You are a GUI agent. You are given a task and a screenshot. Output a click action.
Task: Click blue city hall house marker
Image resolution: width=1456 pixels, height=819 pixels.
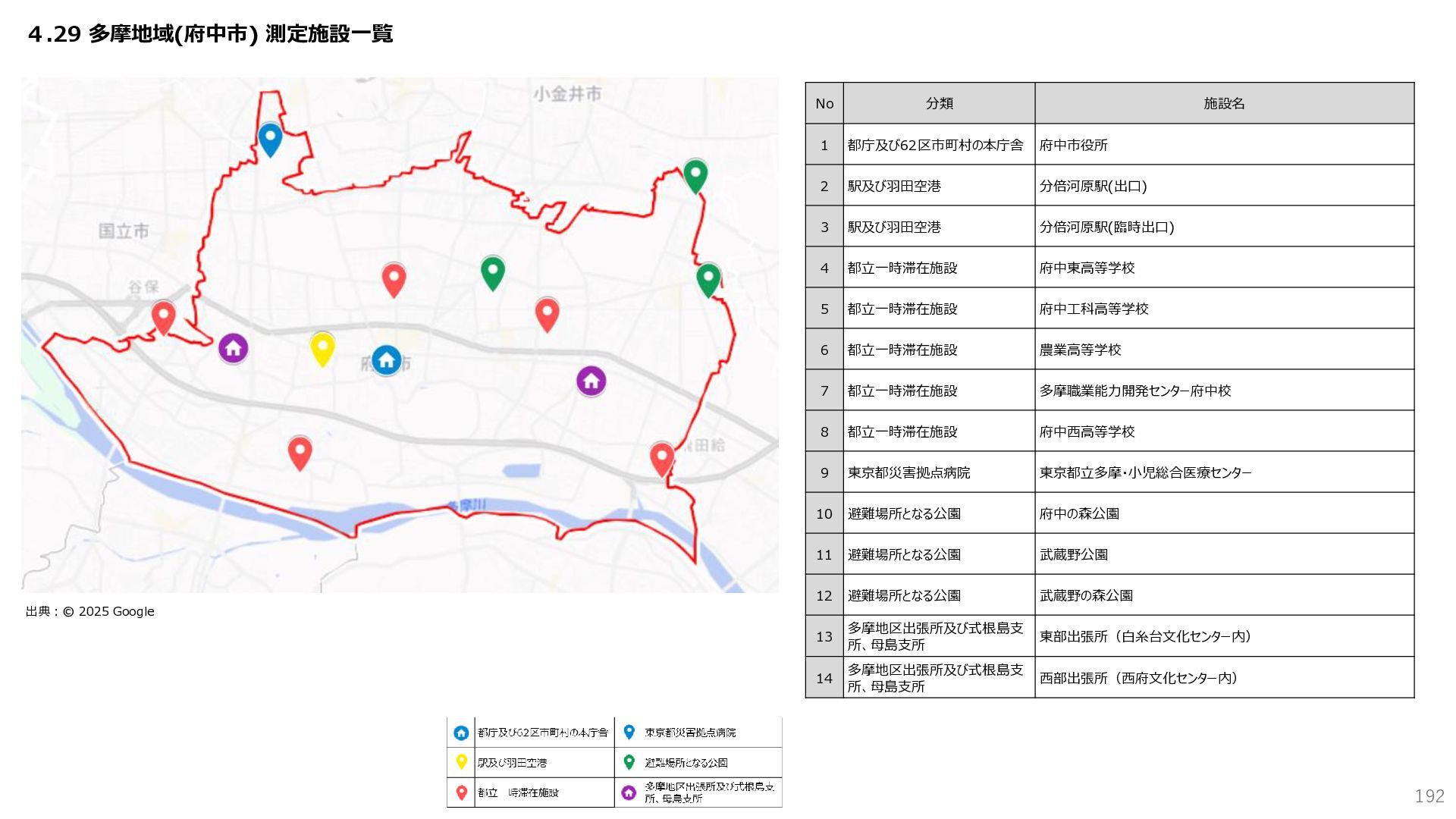pyautogui.click(x=386, y=360)
